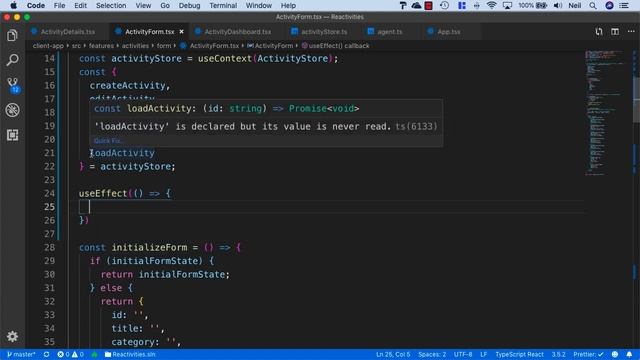Open the Window menu
The width and height of the screenshot is (640, 360).
258,5
